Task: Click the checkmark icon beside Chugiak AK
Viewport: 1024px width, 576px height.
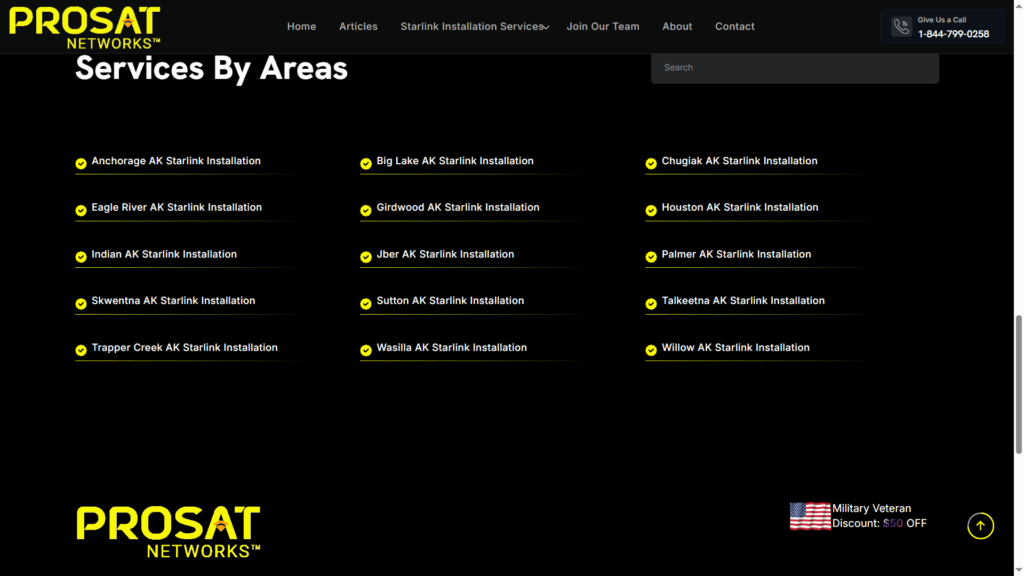Action: [651, 163]
